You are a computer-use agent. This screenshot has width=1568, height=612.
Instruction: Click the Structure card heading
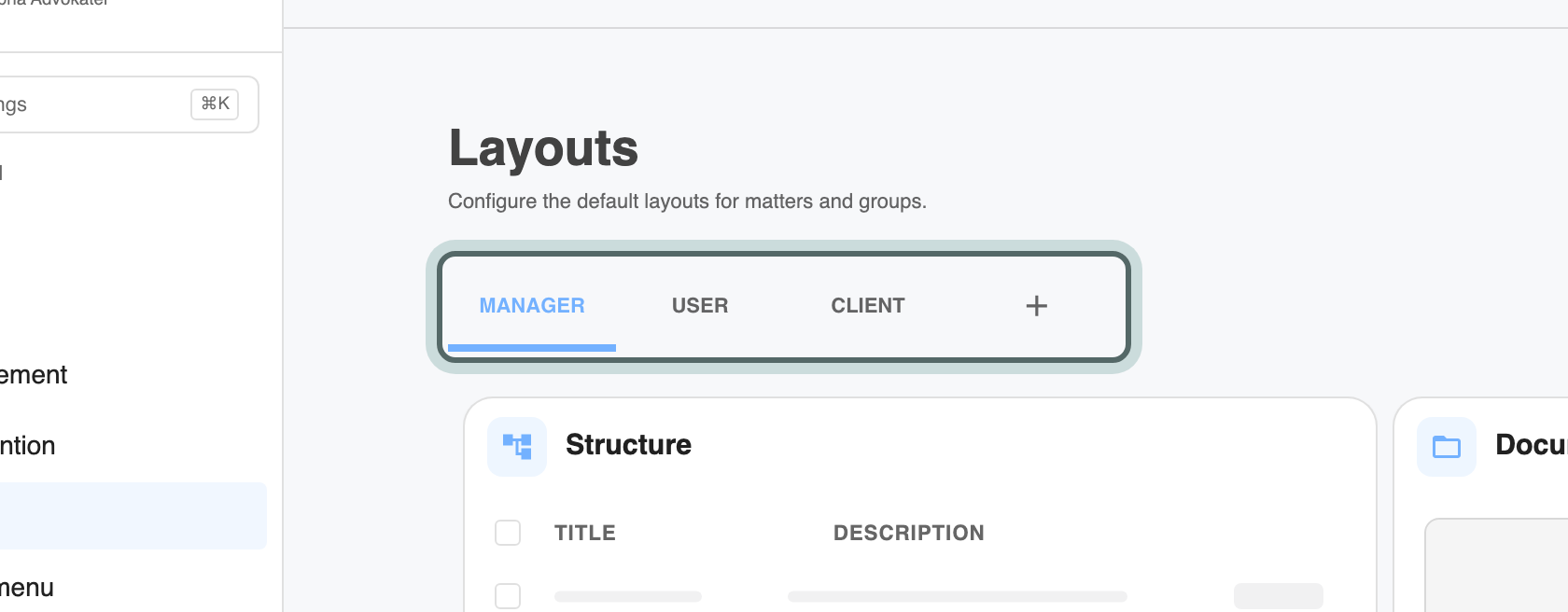628,445
